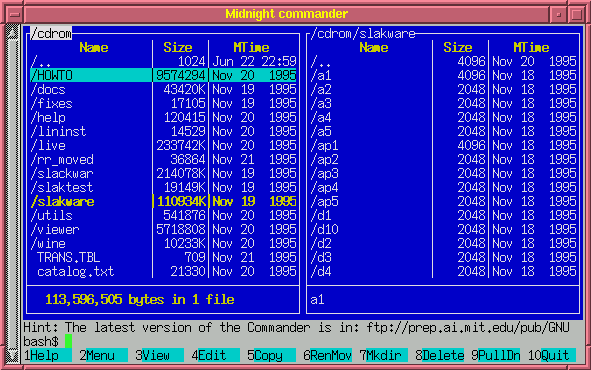
Task: Select the /ap5 directory
Action: [443, 202]
